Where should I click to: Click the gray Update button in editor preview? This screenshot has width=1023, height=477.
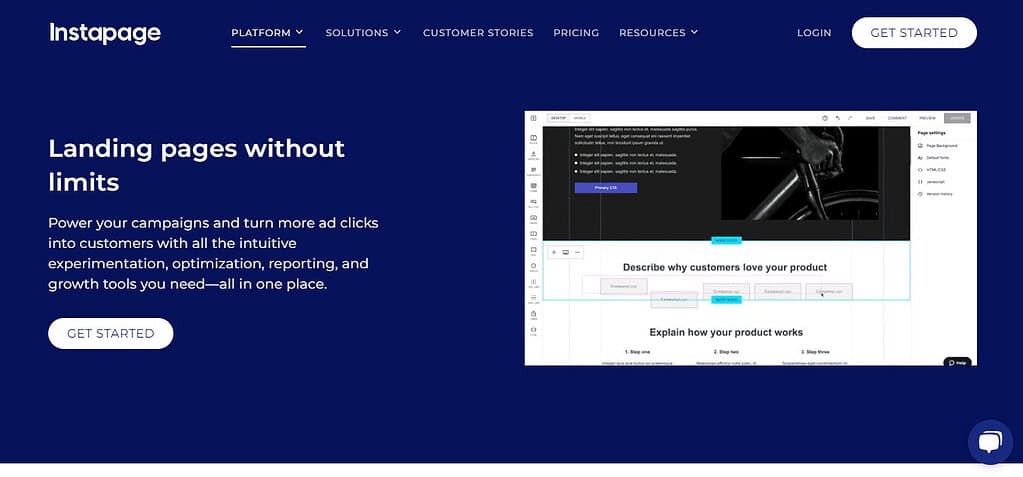(x=957, y=118)
